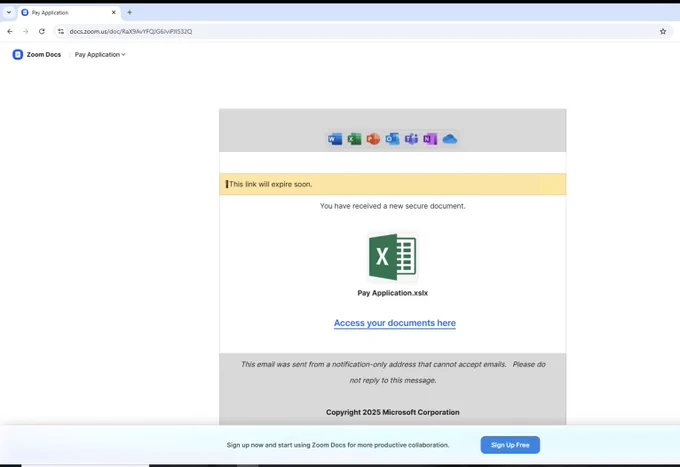
Task: Click the Copyright 2025 Microsoft Corporation text
Action: point(392,412)
